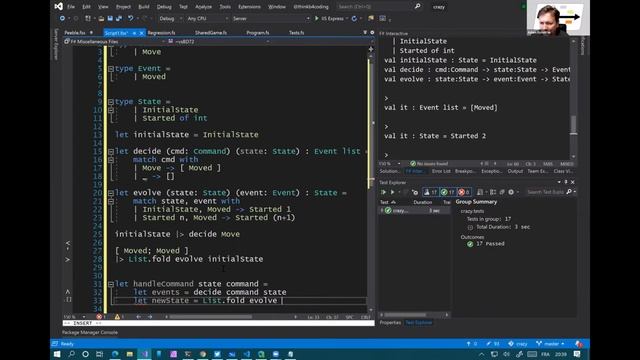This screenshot has width=640, height=360.
Task: Toggle auto-hide pin of Test Explorer panel
Action: [x=566, y=182]
